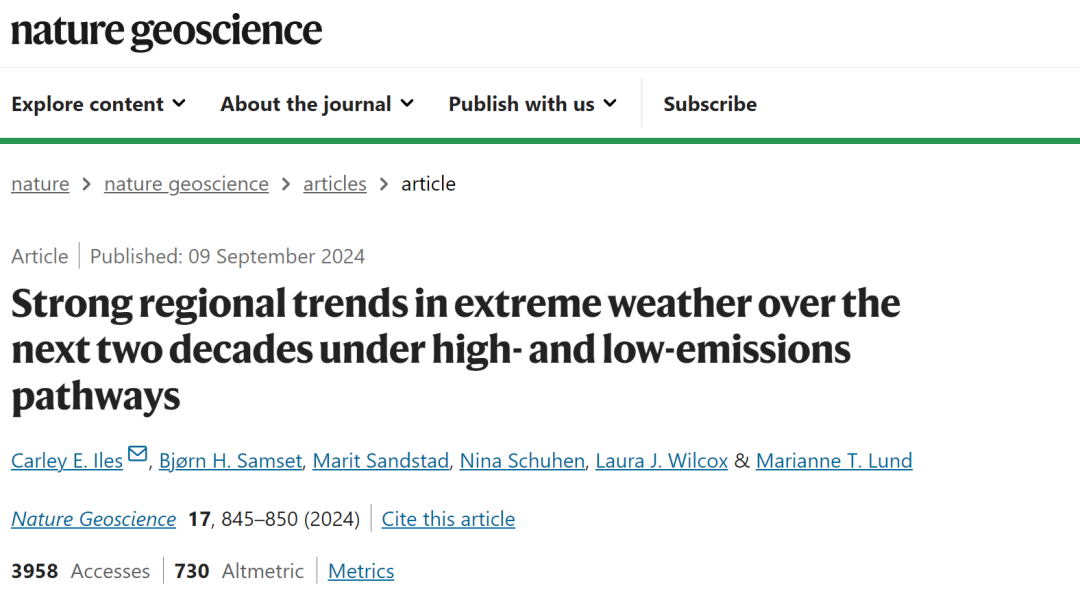The width and height of the screenshot is (1080, 611).
Task: Click author Marianne T. Lund
Action: (834, 461)
